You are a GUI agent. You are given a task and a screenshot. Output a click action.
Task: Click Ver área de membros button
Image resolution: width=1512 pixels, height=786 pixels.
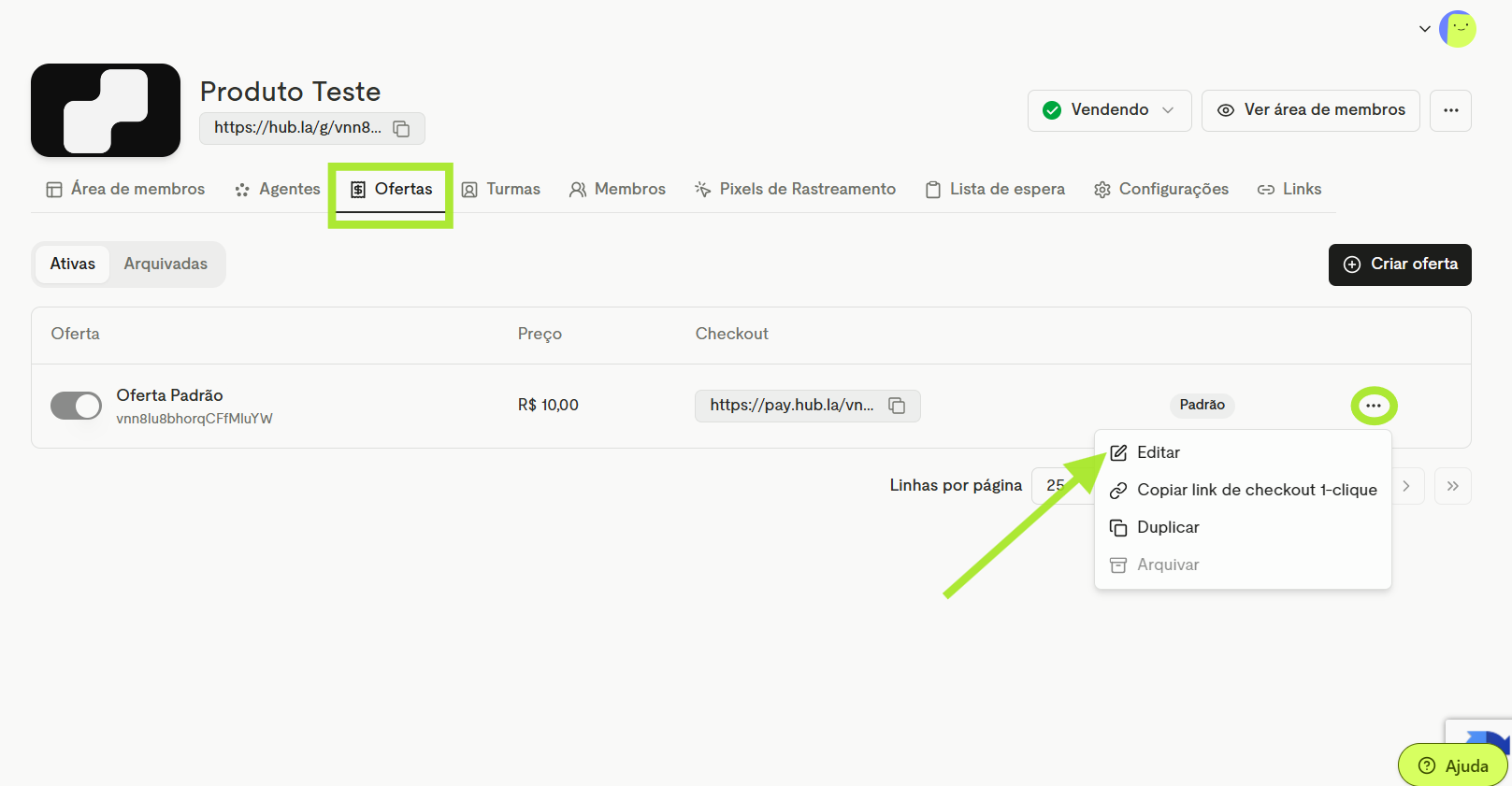click(x=1311, y=110)
